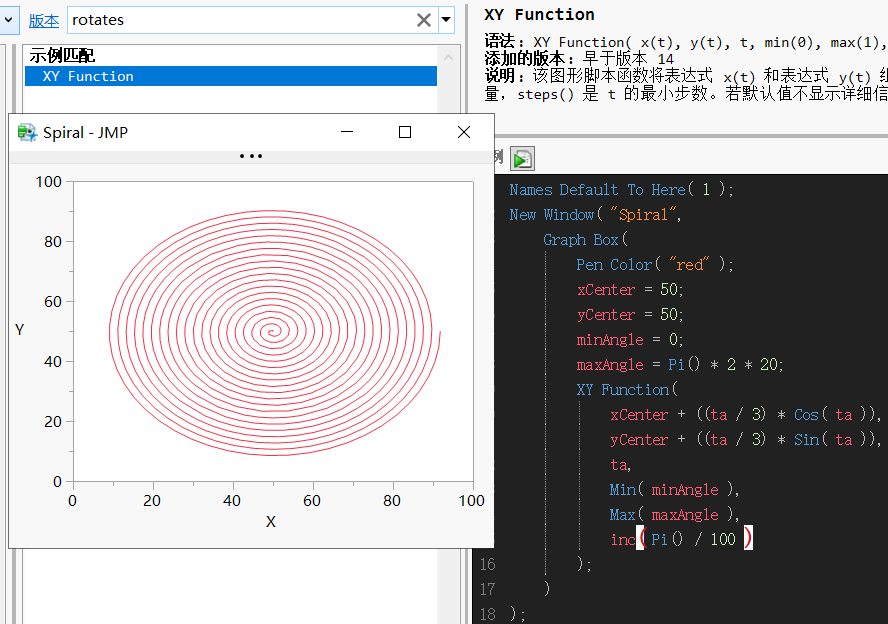The width and height of the screenshot is (888, 624).
Task: Open the 版本 link
Action: 43,19
